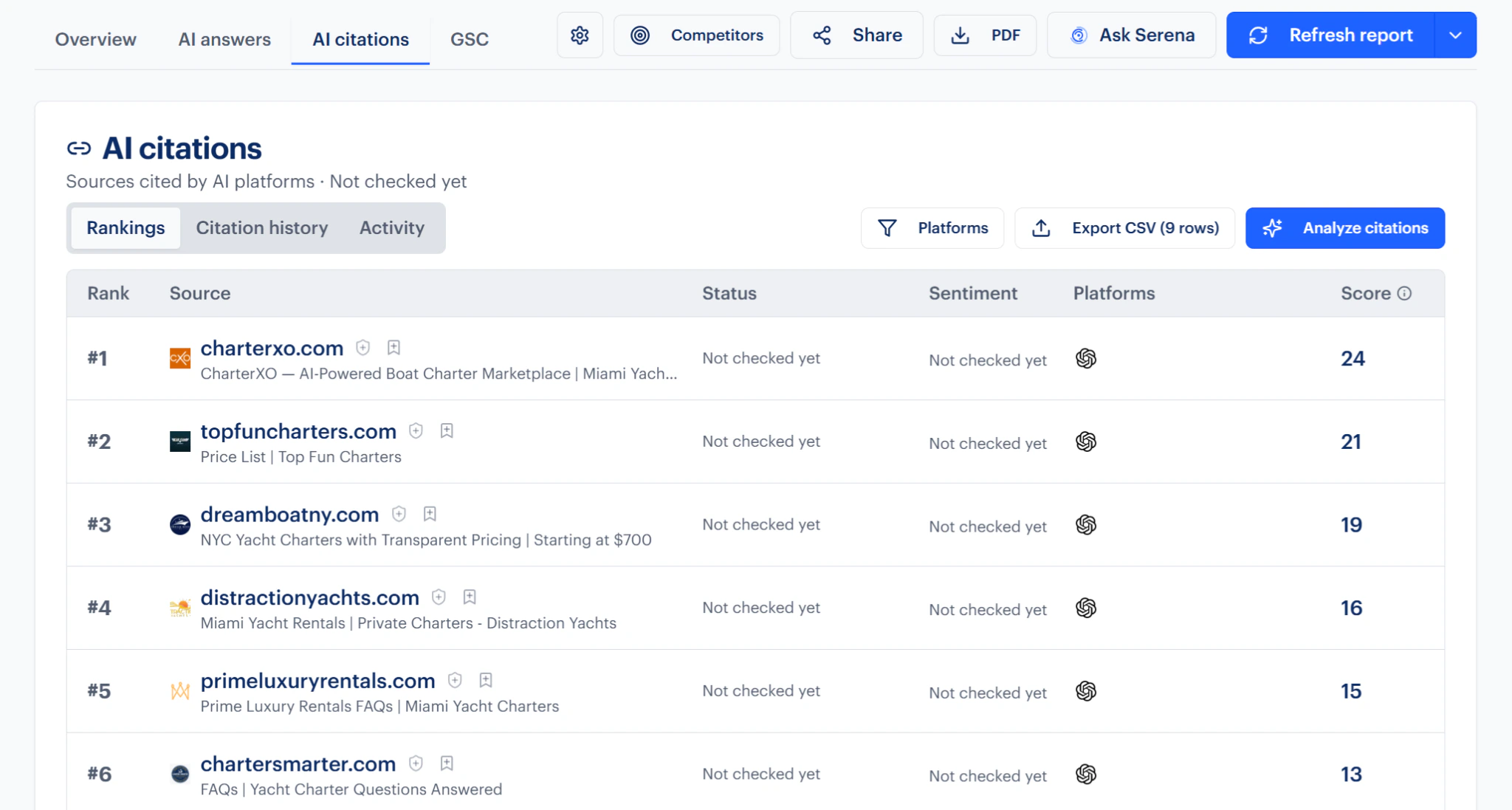Bookmark chartersmarter.com source
The height and width of the screenshot is (810, 1512).
[447, 763]
